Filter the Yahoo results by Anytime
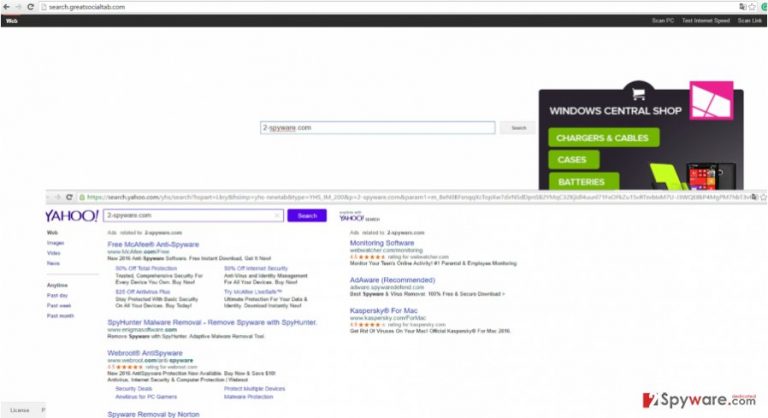The height and width of the screenshot is (418, 768). coord(57,285)
